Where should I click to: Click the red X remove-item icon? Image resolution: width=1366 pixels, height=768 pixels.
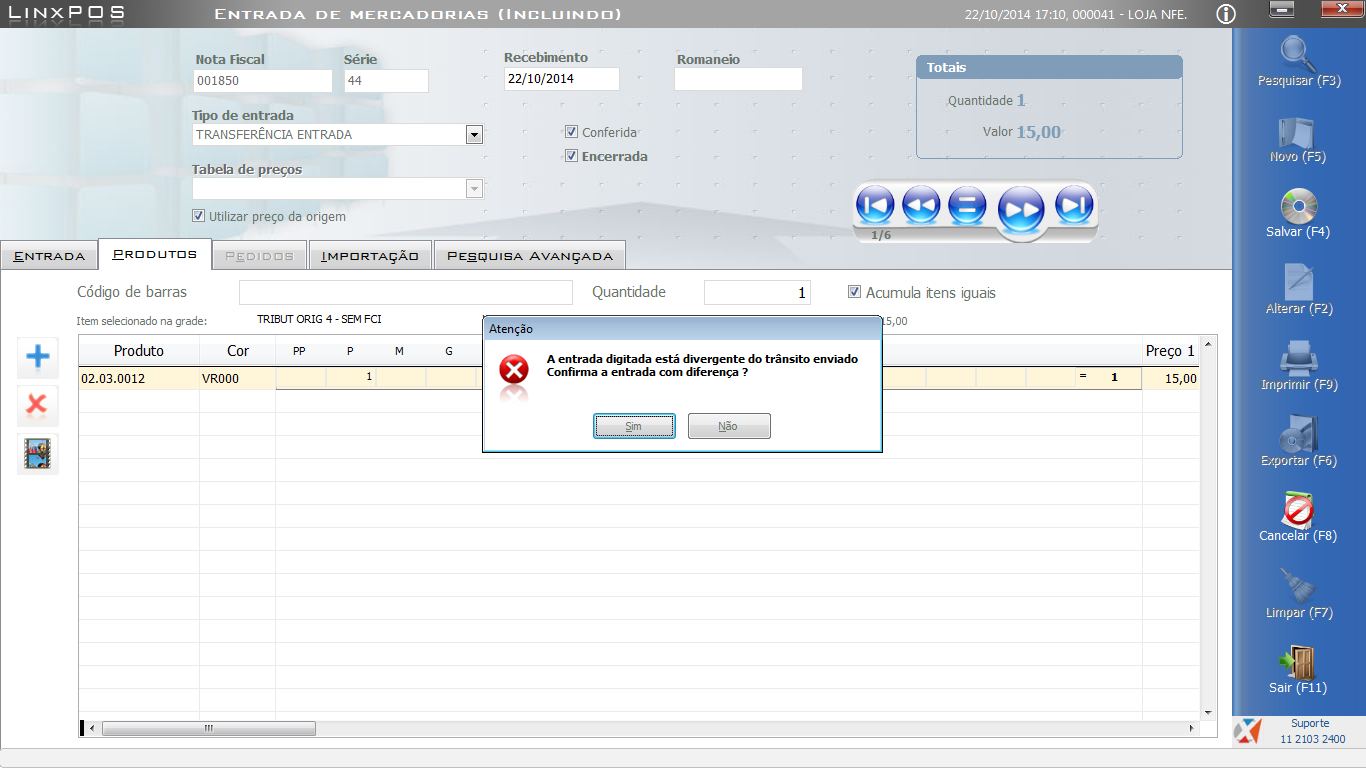[38, 405]
